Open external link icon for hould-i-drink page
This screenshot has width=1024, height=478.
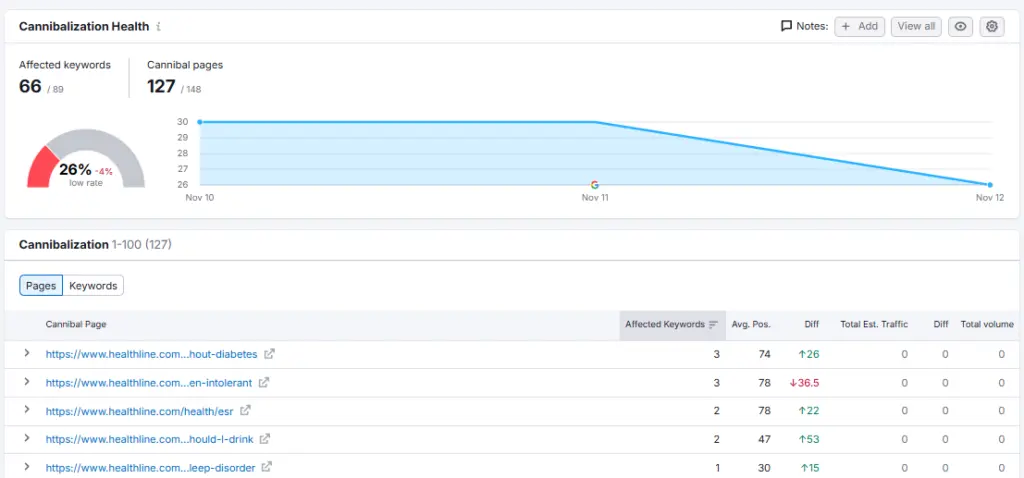pos(264,439)
